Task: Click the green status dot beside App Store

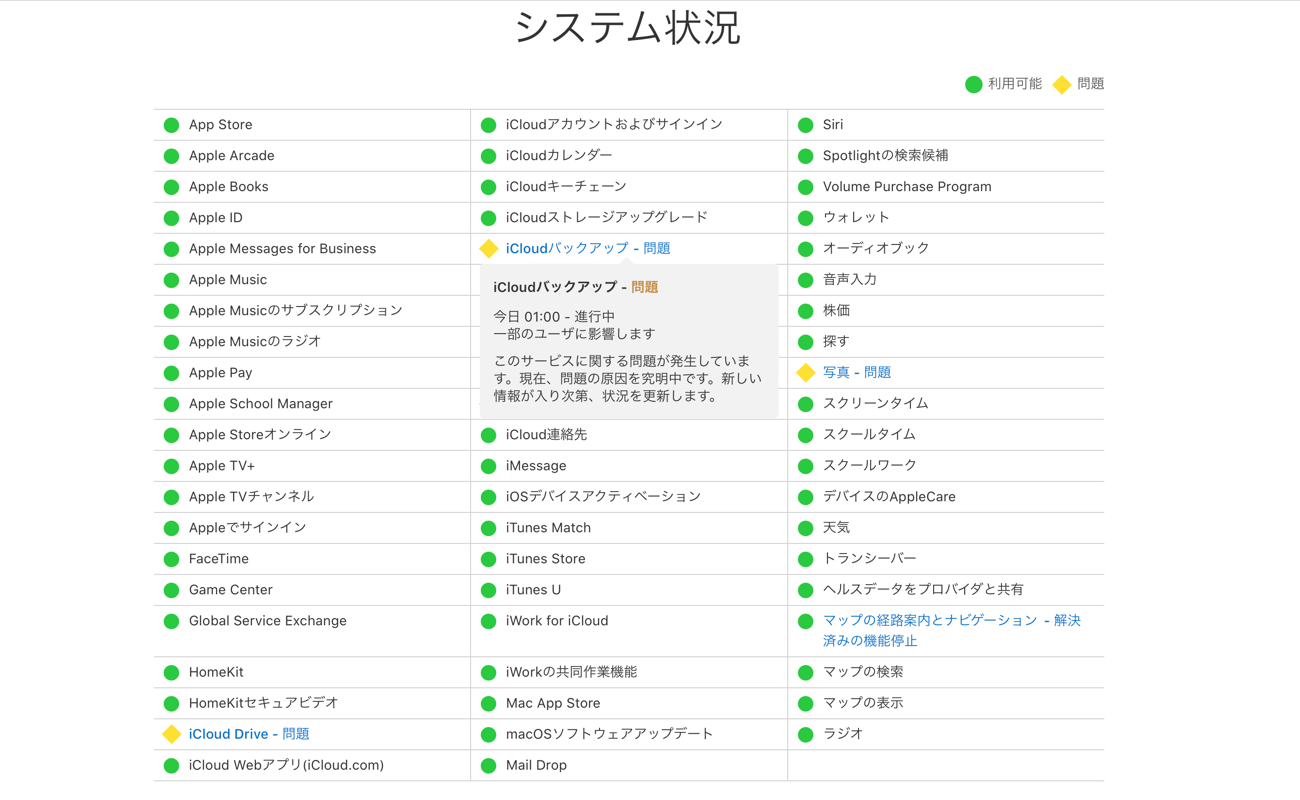Action: coord(172,125)
